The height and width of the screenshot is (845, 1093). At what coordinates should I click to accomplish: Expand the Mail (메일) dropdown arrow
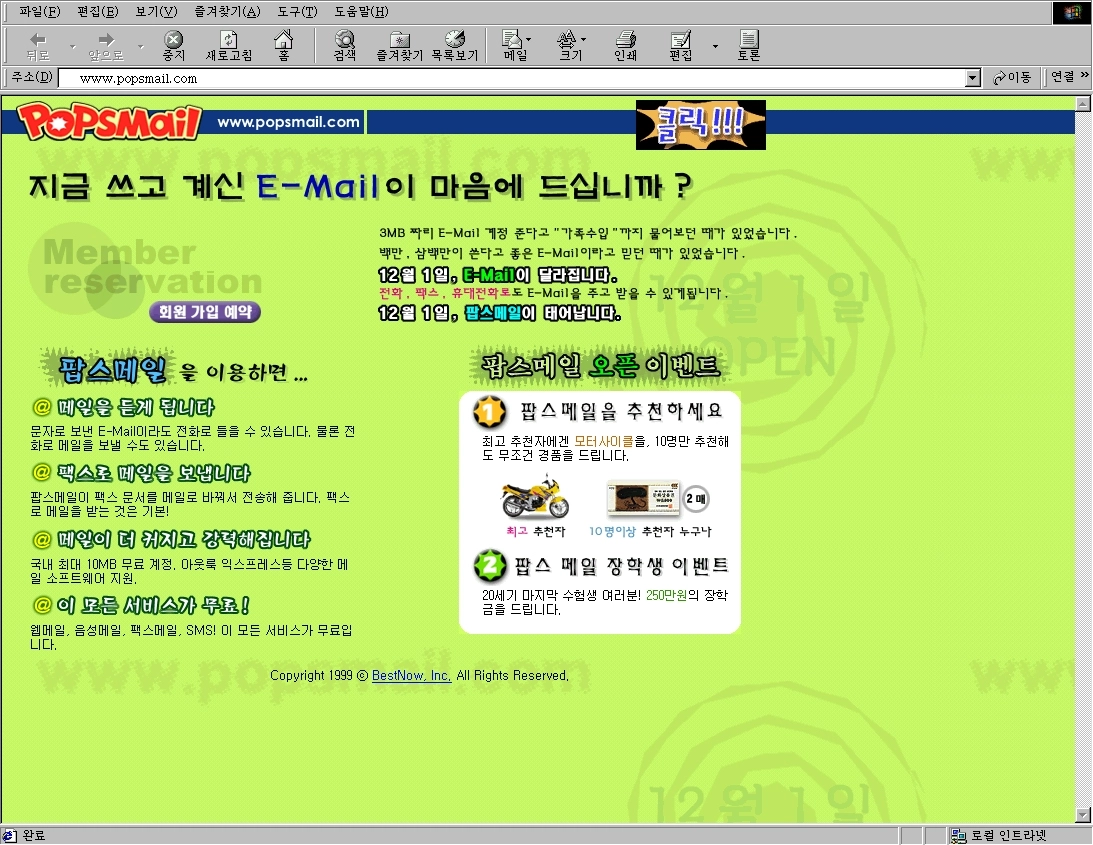(x=528, y=39)
